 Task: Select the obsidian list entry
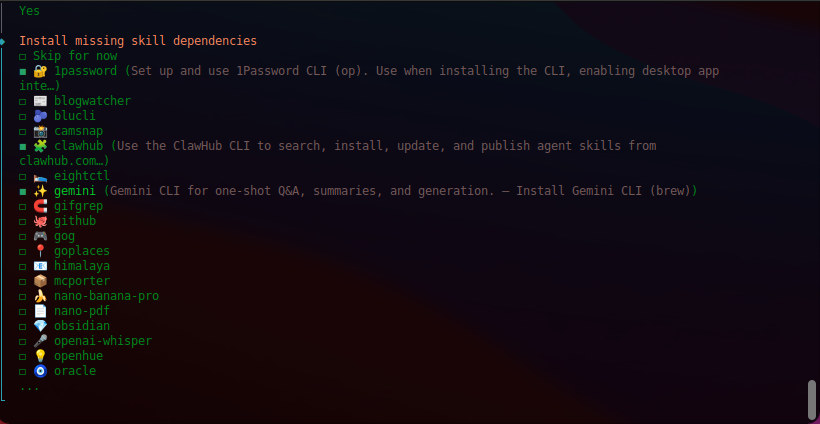[82, 326]
